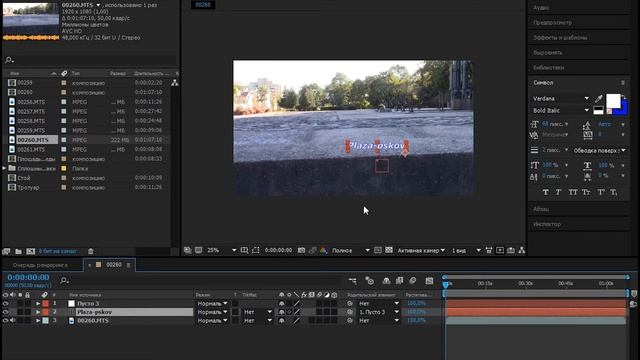Click the new folder icon in Project panel

coord(18,251)
